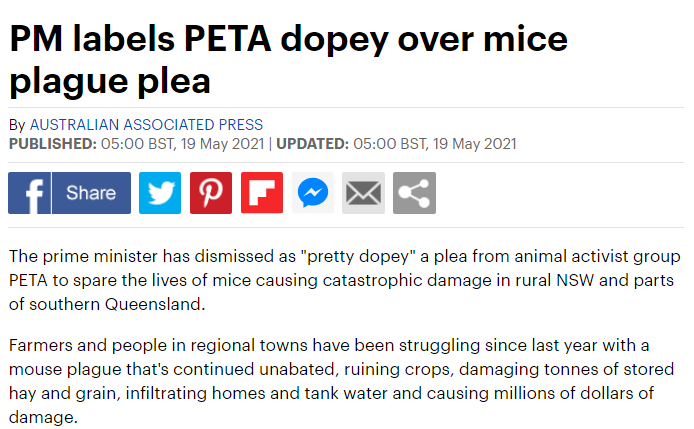Open the Australian Associated Press author link

coord(146,125)
